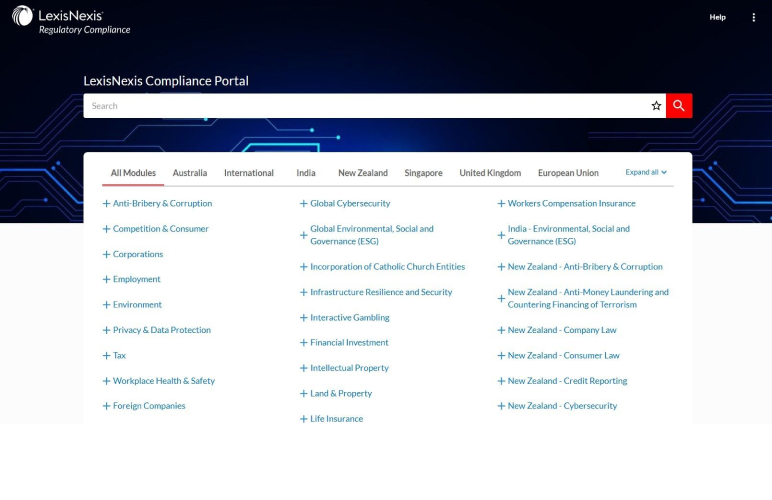
Task: Open New Zealand - Company Law link
Action: pyautogui.click(x=562, y=330)
